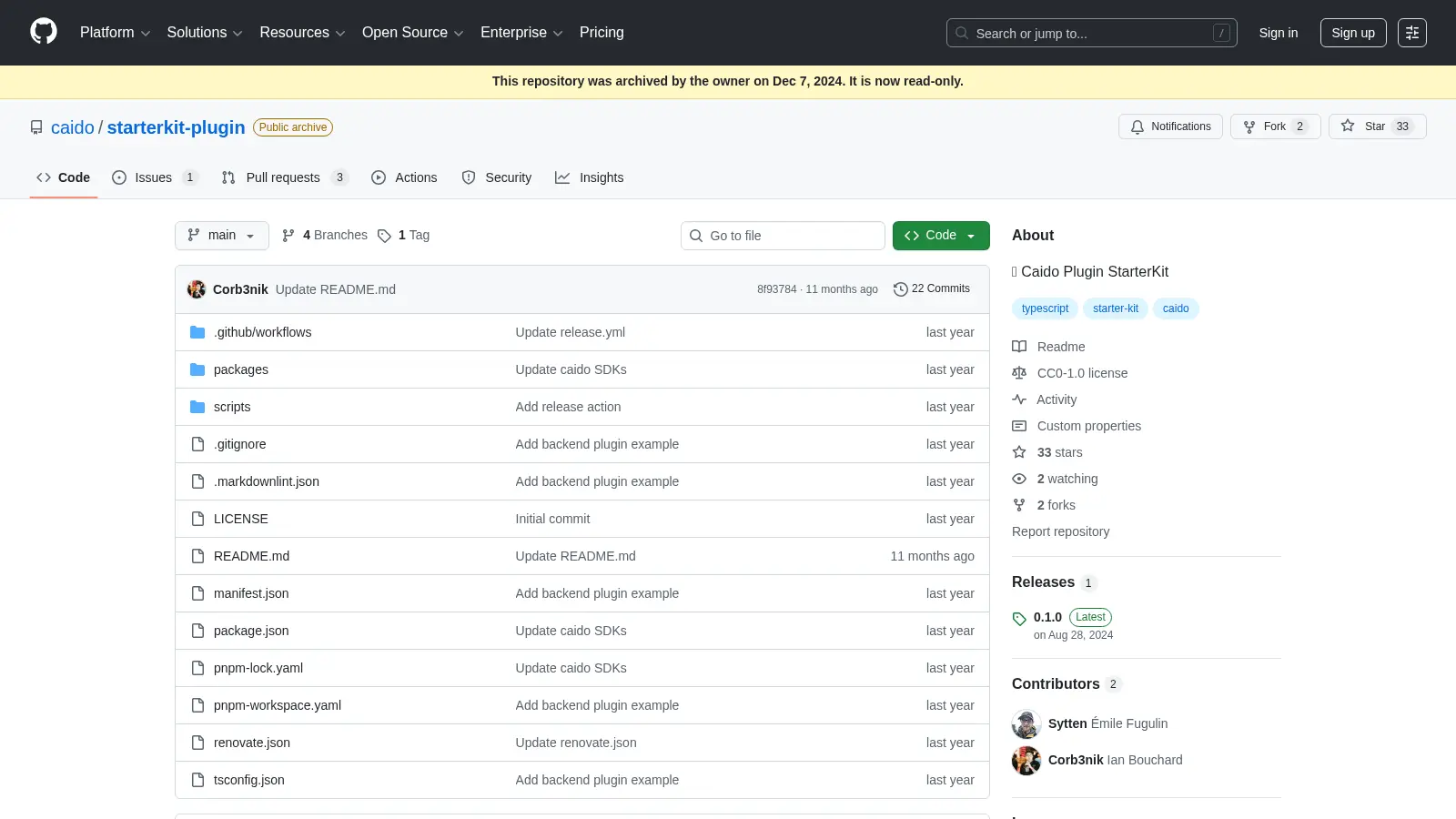Image resolution: width=1456 pixels, height=819 pixels.
Task: Click Corb3nik's avatar in commit bar
Action: pos(197,289)
